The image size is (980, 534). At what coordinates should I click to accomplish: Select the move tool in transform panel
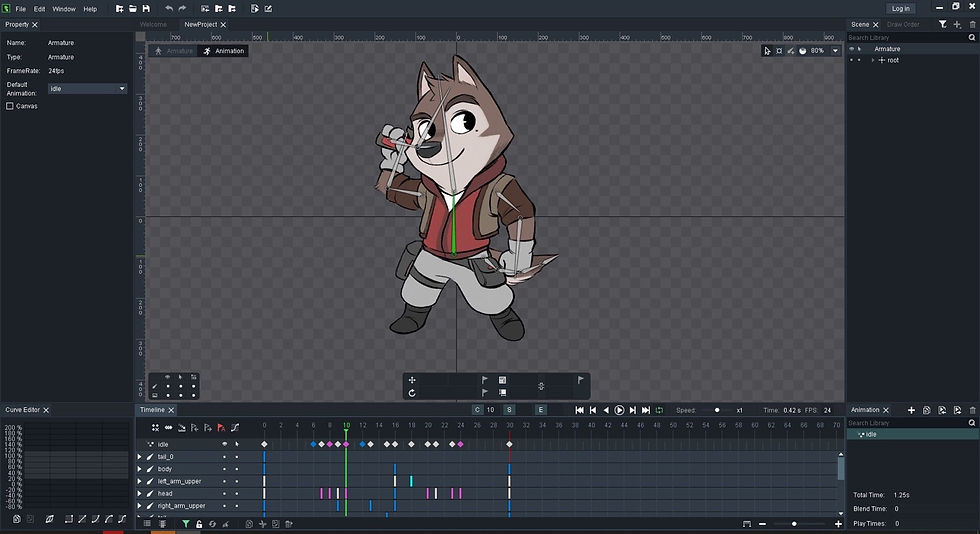point(412,380)
